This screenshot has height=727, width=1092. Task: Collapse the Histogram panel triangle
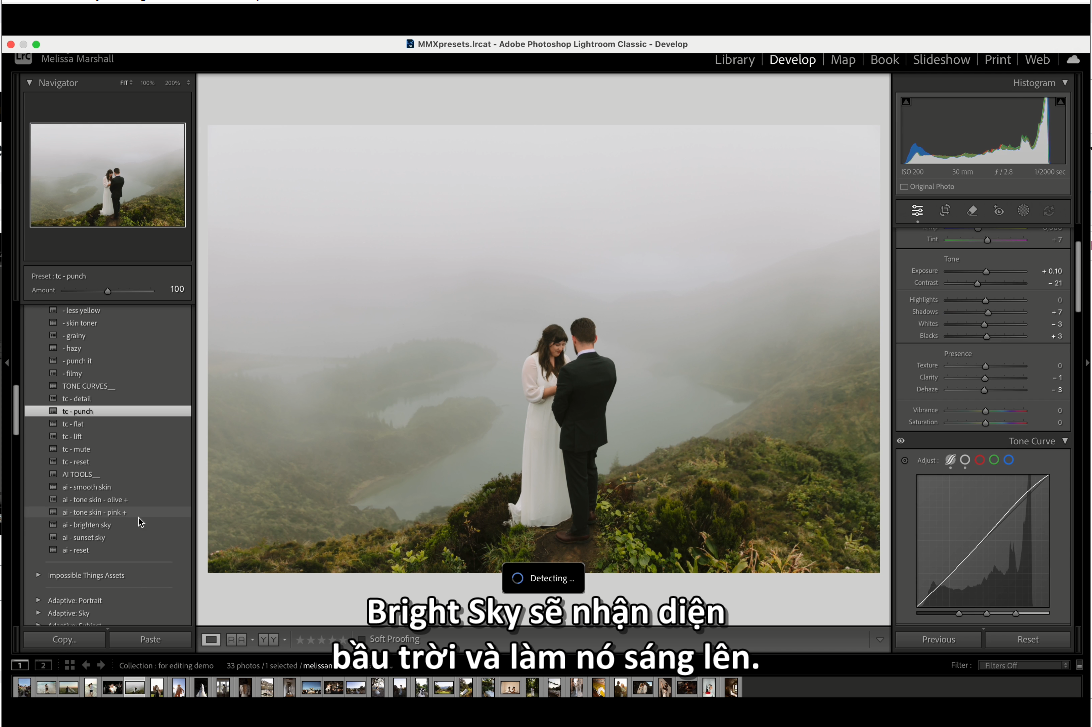click(x=1065, y=83)
